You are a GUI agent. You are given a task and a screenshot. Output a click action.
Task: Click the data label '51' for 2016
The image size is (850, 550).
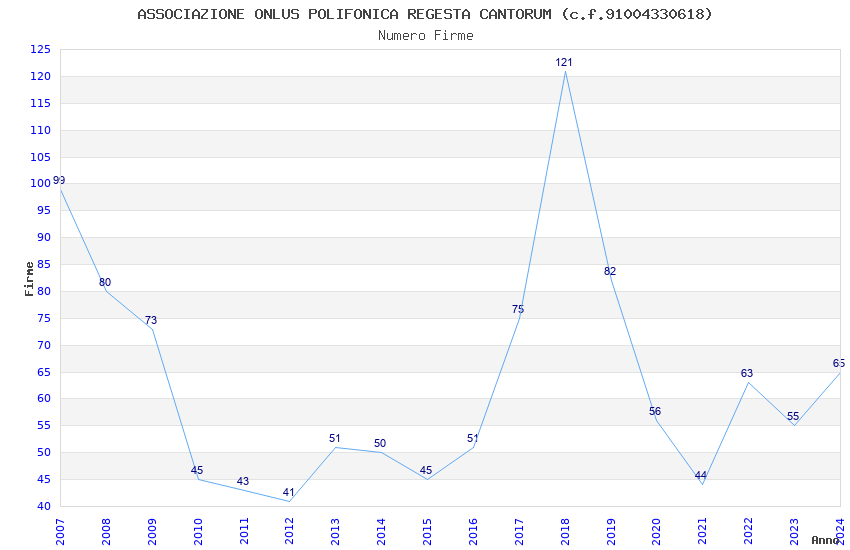click(x=472, y=438)
